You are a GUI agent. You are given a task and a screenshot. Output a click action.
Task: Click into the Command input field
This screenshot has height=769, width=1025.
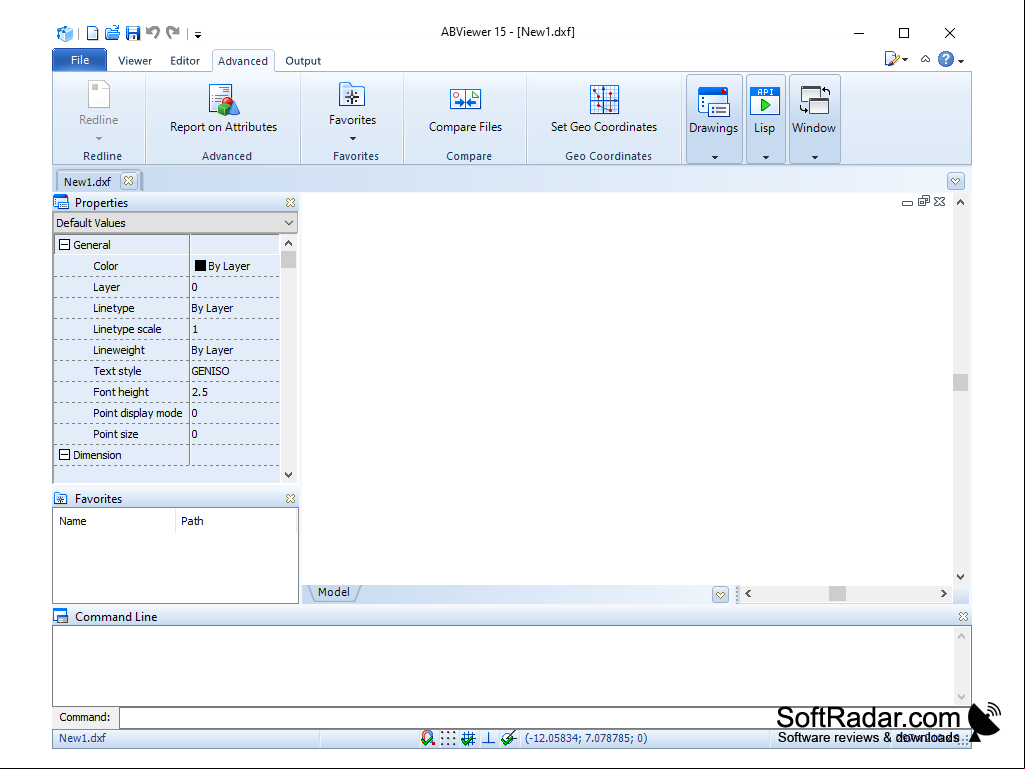coord(544,717)
